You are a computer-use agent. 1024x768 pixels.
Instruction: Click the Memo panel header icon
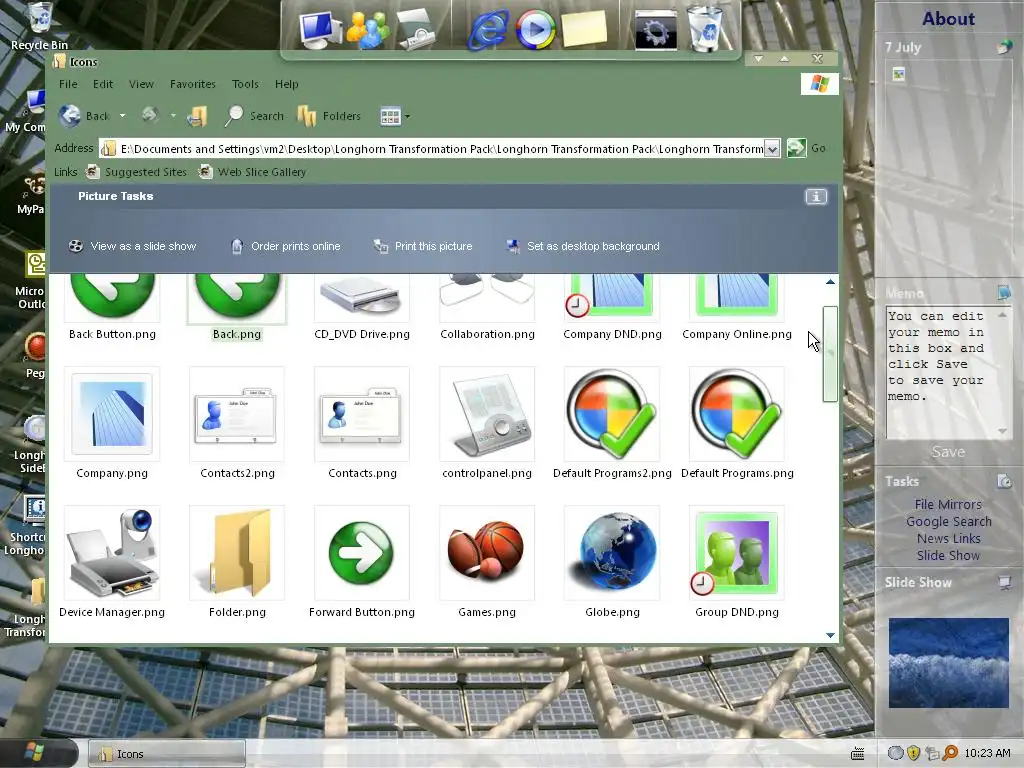coord(1004,293)
